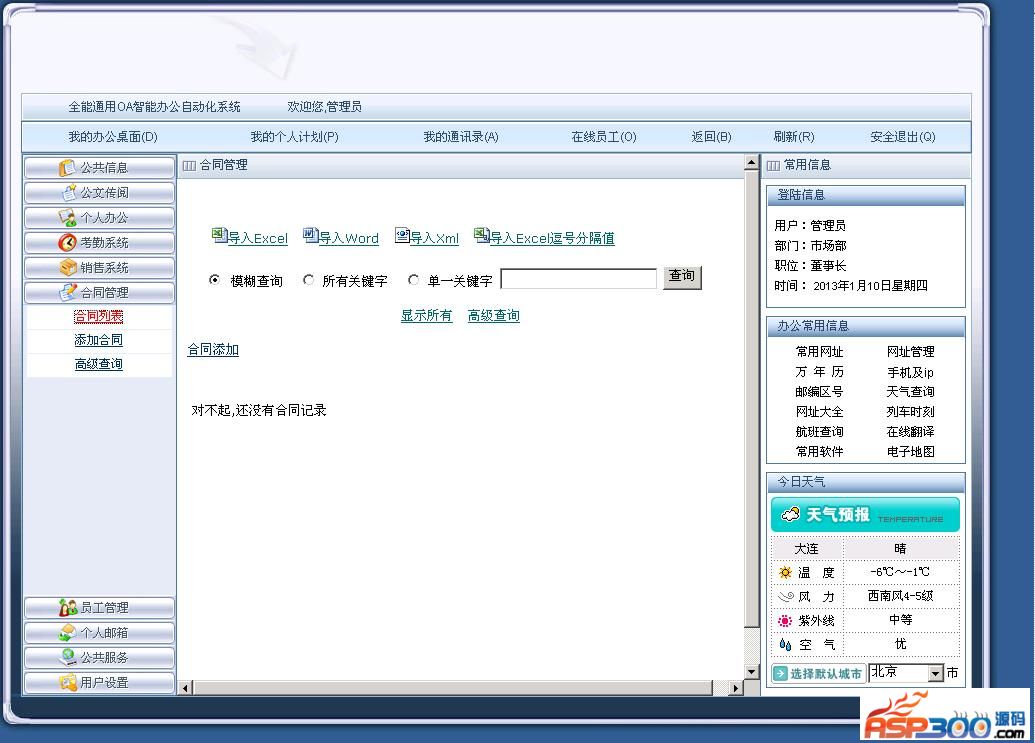Screen dimensions: 1035x743
Task: Click the 选择默认城市 button
Action: (x=818, y=674)
